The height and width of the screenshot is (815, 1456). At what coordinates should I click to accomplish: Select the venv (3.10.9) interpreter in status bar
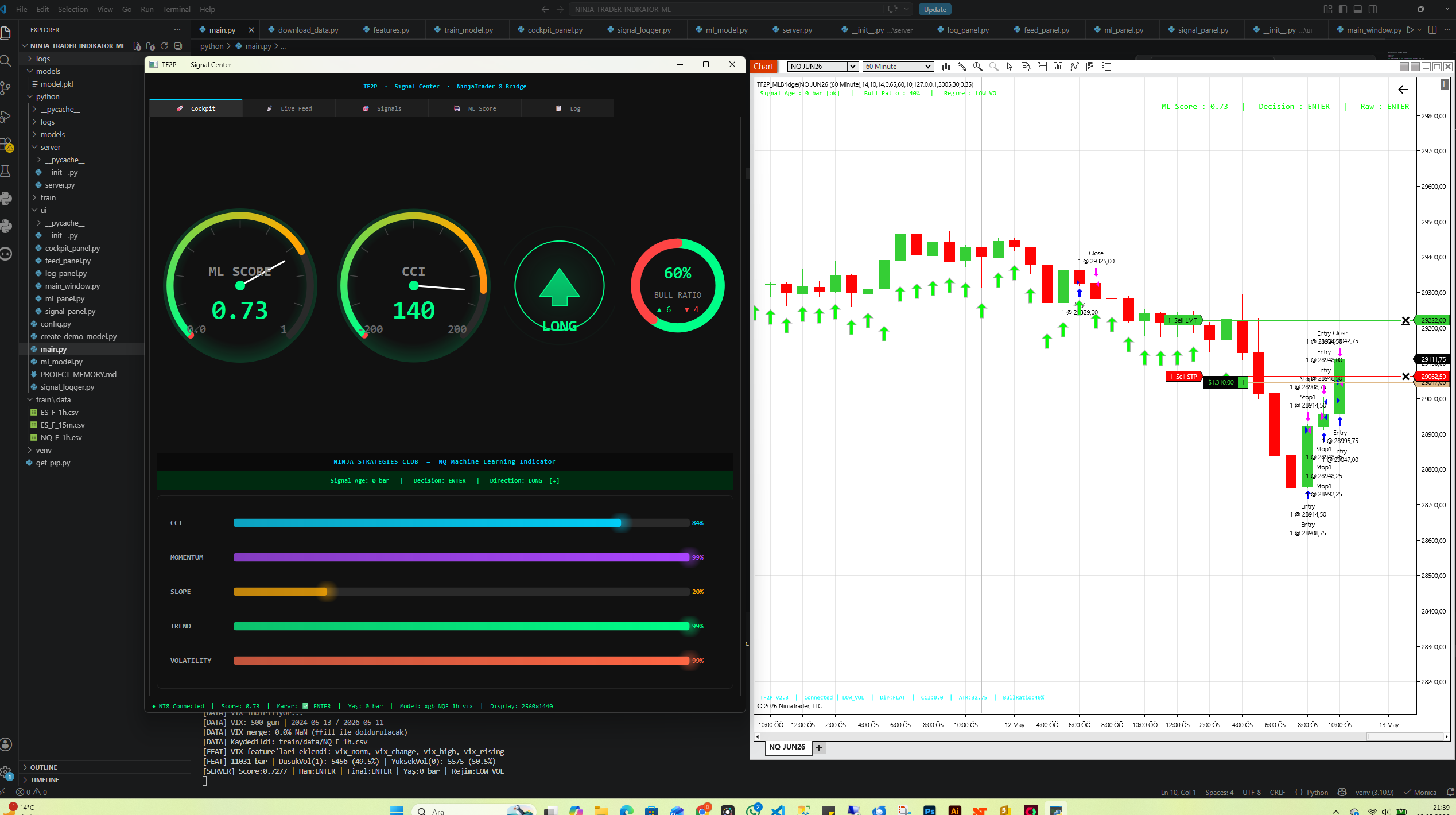point(1375,792)
